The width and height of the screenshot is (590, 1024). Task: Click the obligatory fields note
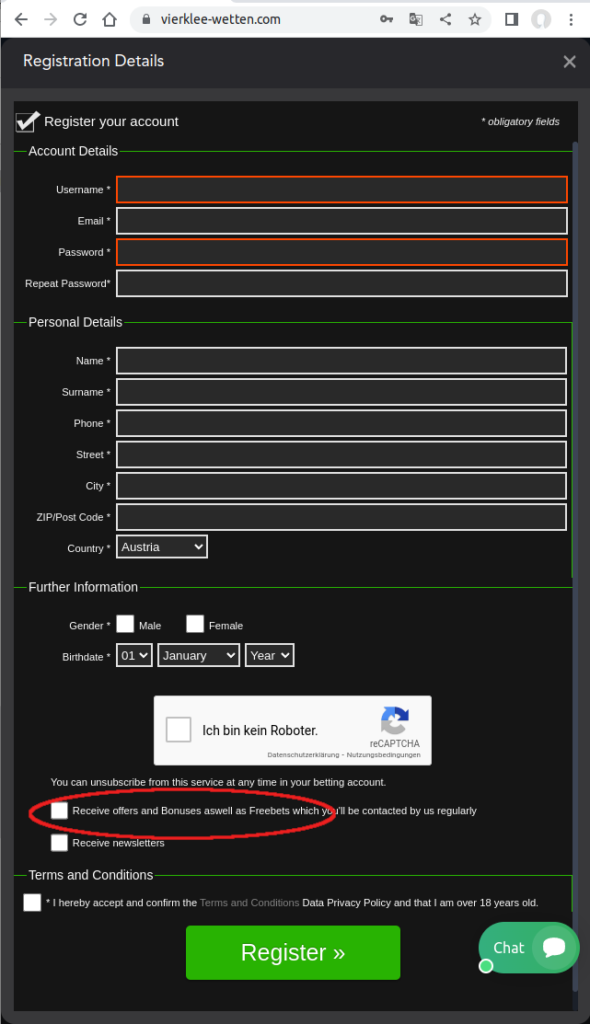[521, 121]
